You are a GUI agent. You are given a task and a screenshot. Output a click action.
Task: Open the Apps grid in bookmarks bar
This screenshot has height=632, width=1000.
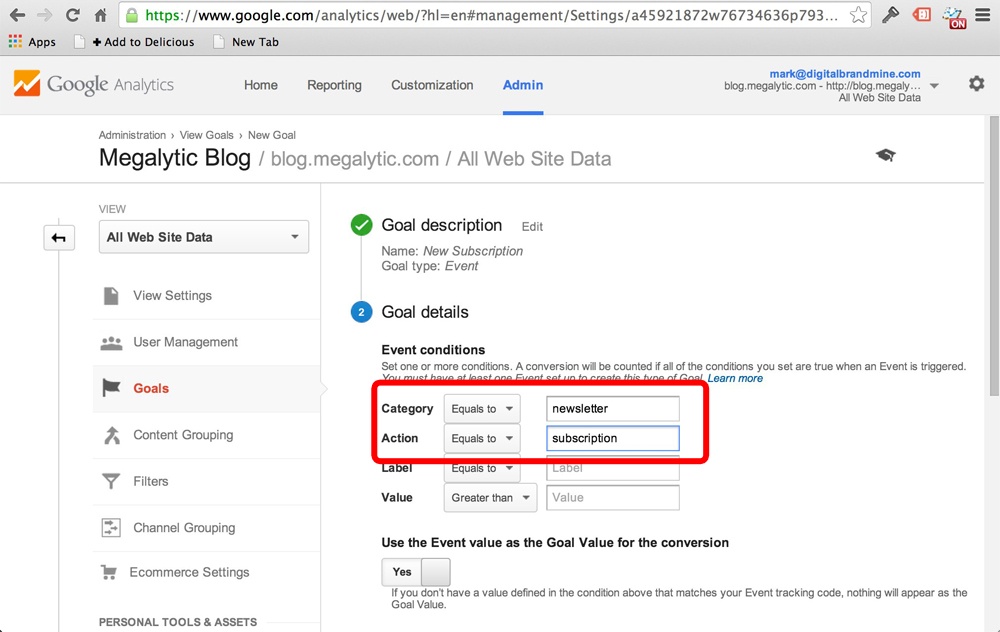tap(15, 42)
